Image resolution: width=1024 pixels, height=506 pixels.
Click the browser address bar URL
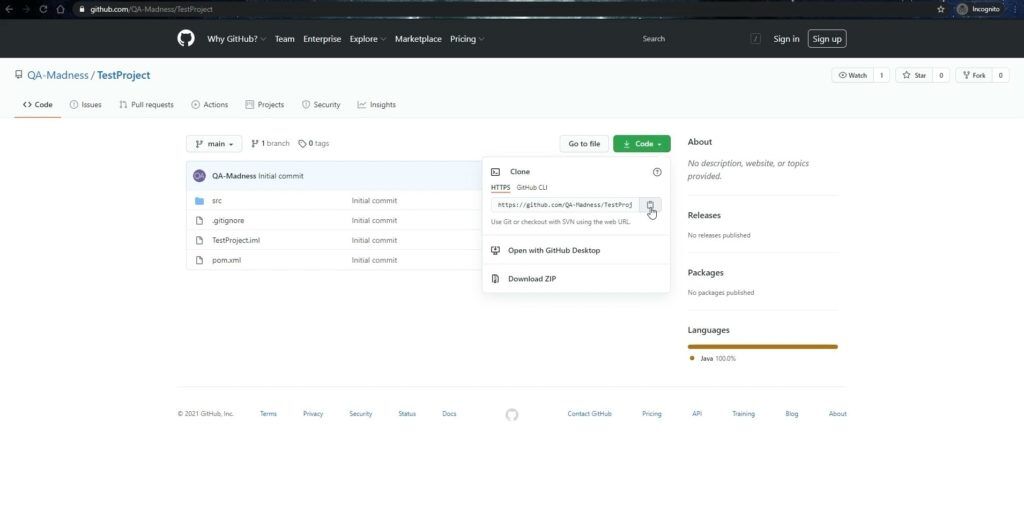point(152,9)
